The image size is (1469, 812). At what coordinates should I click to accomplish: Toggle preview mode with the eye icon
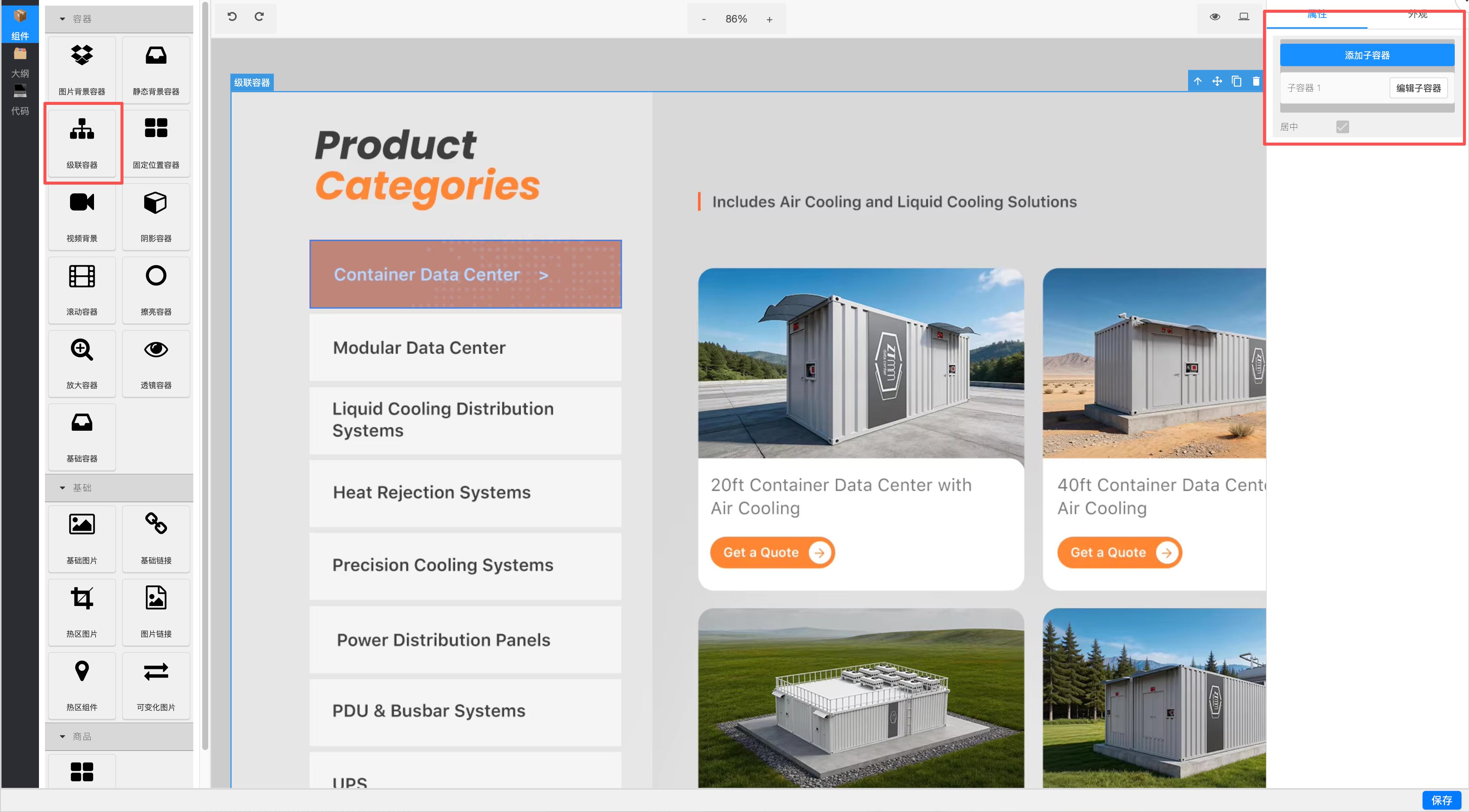[1215, 17]
